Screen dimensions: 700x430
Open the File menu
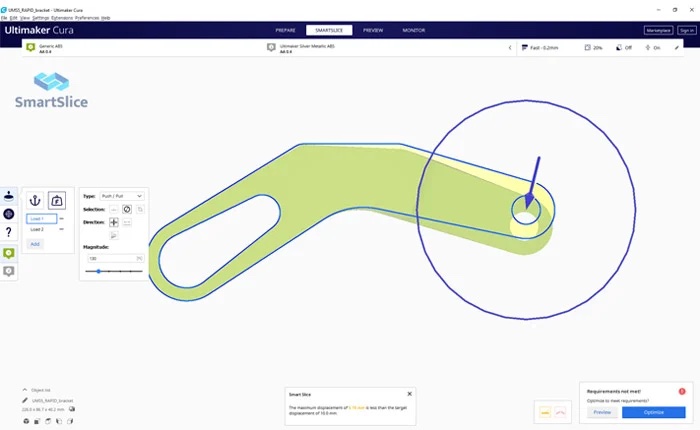click(x=4, y=18)
